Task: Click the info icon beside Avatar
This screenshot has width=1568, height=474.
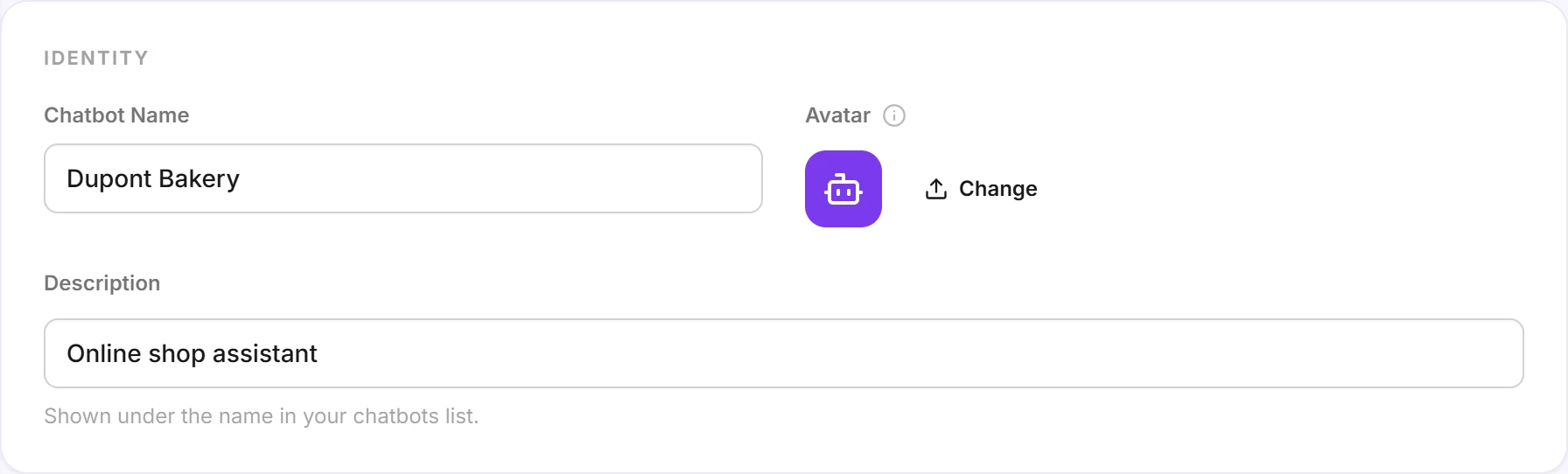Action: click(x=894, y=115)
